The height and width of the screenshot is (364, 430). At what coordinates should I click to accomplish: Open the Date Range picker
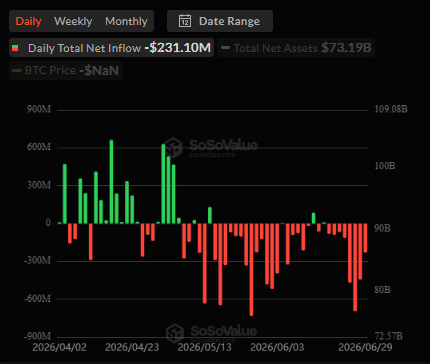[220, 21]
